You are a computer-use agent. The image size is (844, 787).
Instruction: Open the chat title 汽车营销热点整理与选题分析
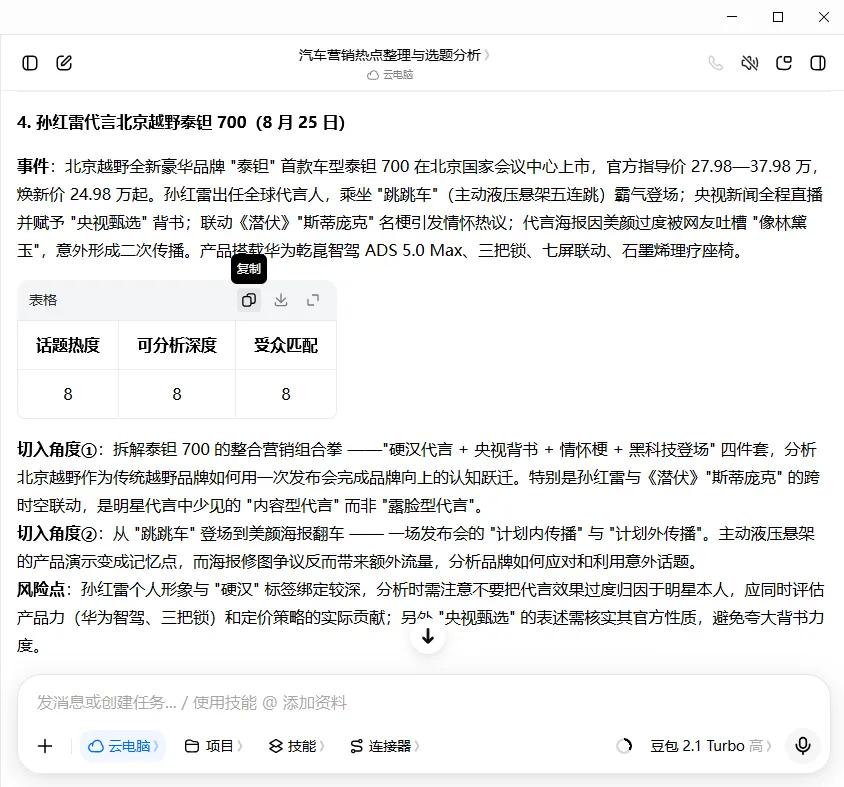click(393, 55)
